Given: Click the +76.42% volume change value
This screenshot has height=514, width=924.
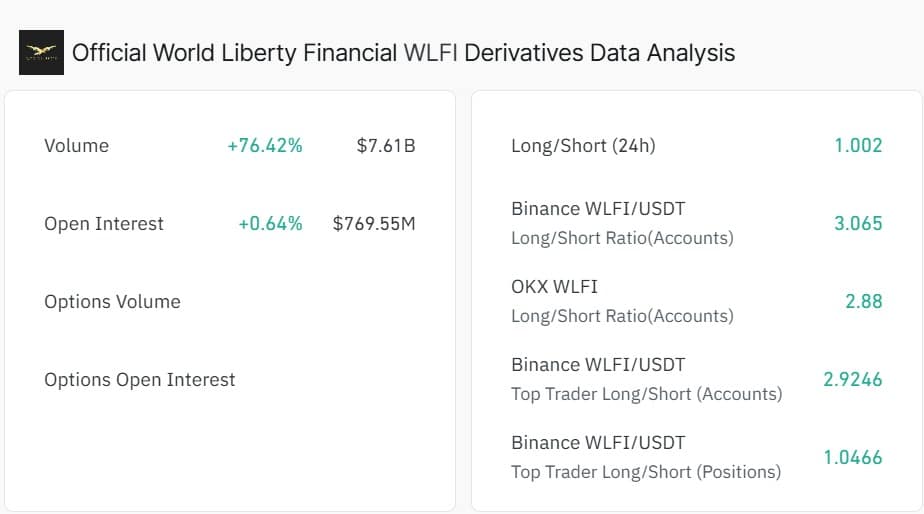Looking at the screenshot, I should pyautogui.click(x=265, y=146).
